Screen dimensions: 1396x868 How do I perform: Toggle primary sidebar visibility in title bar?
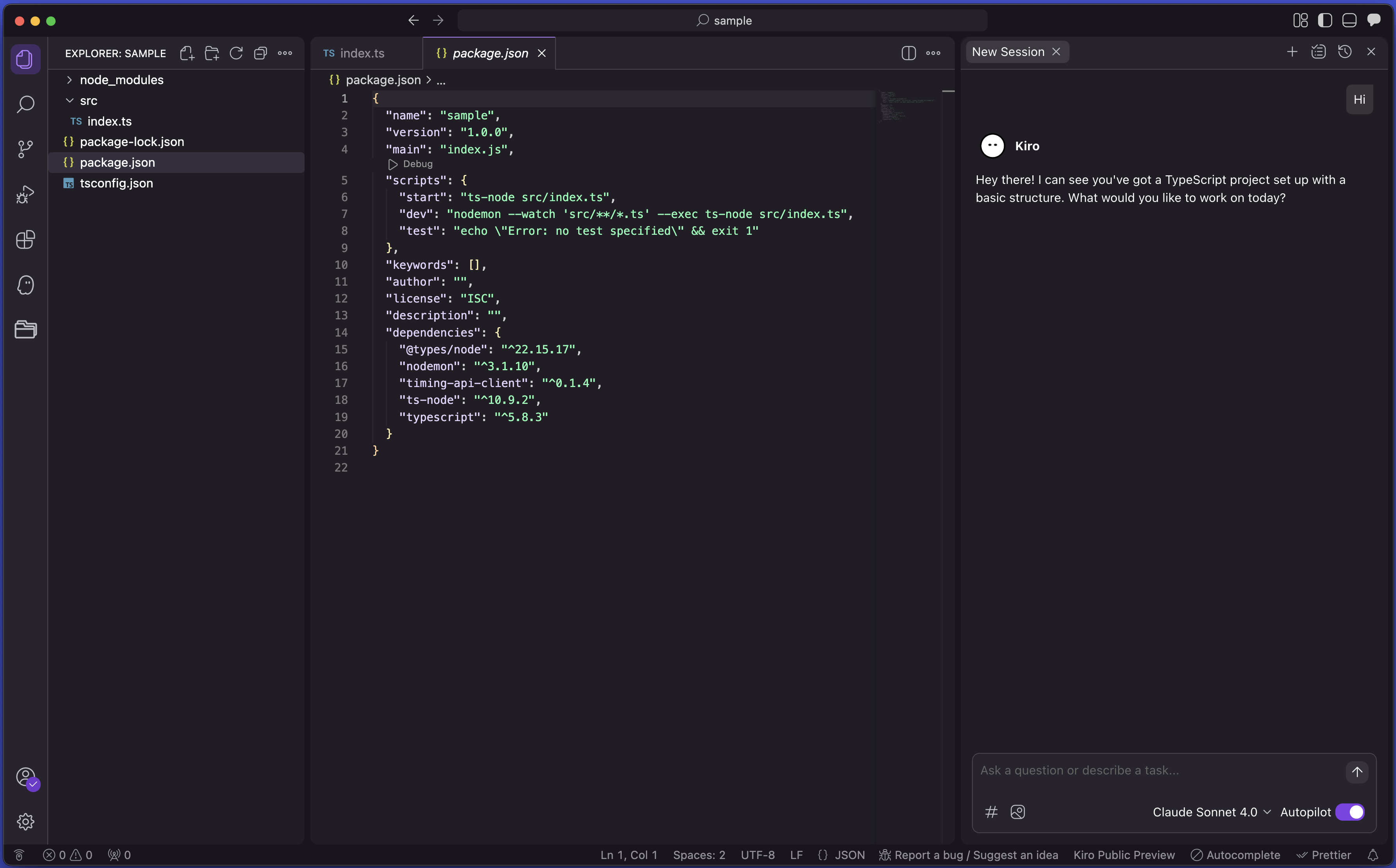tap(1325, 21)
